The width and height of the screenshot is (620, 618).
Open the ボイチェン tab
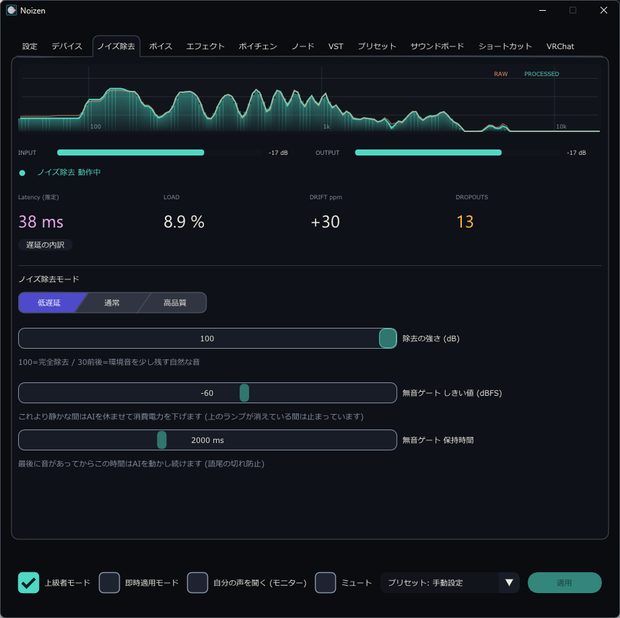tap(257, 46)
